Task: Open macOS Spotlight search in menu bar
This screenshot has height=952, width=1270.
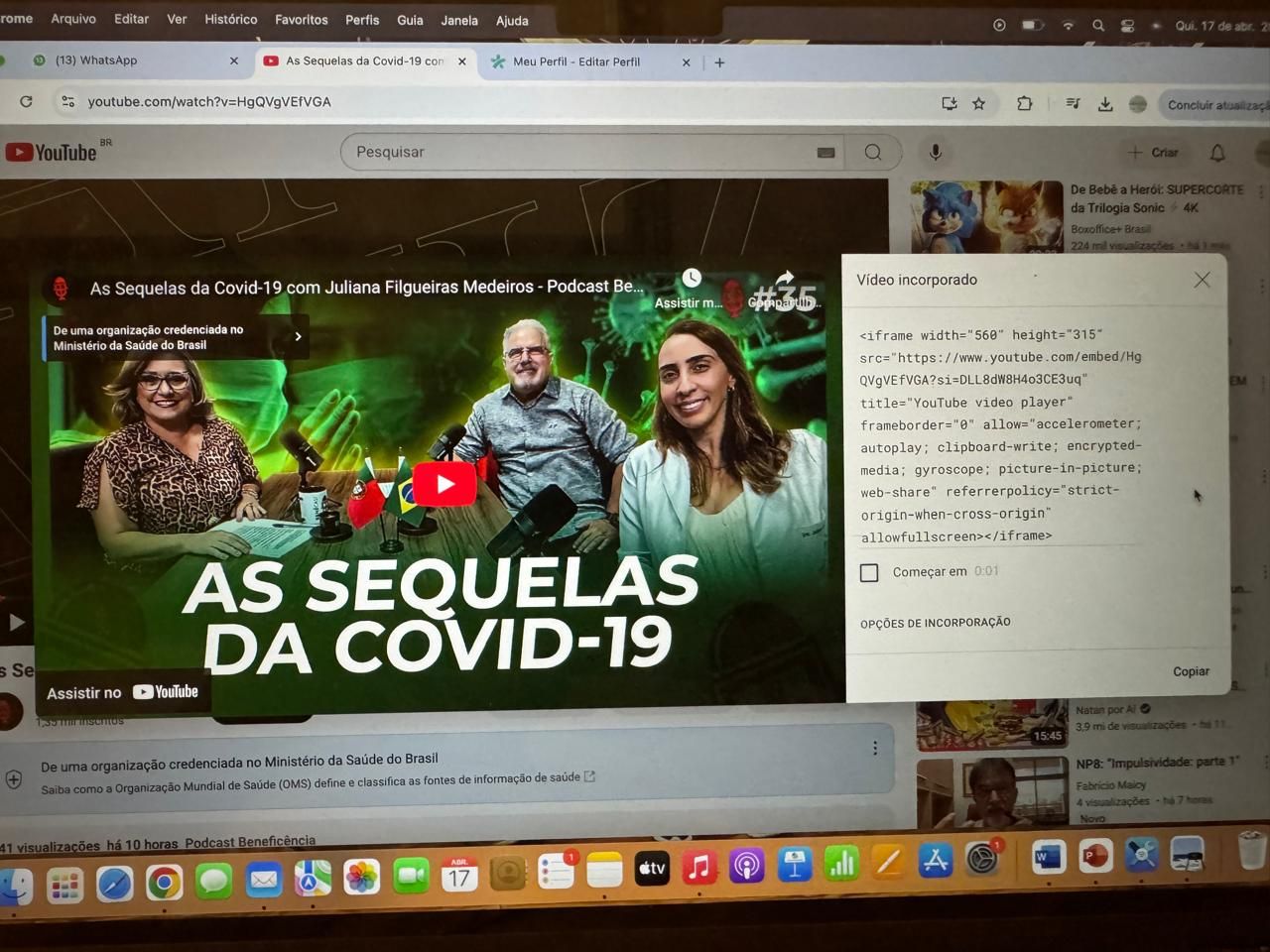Action: click(1098, 26)
